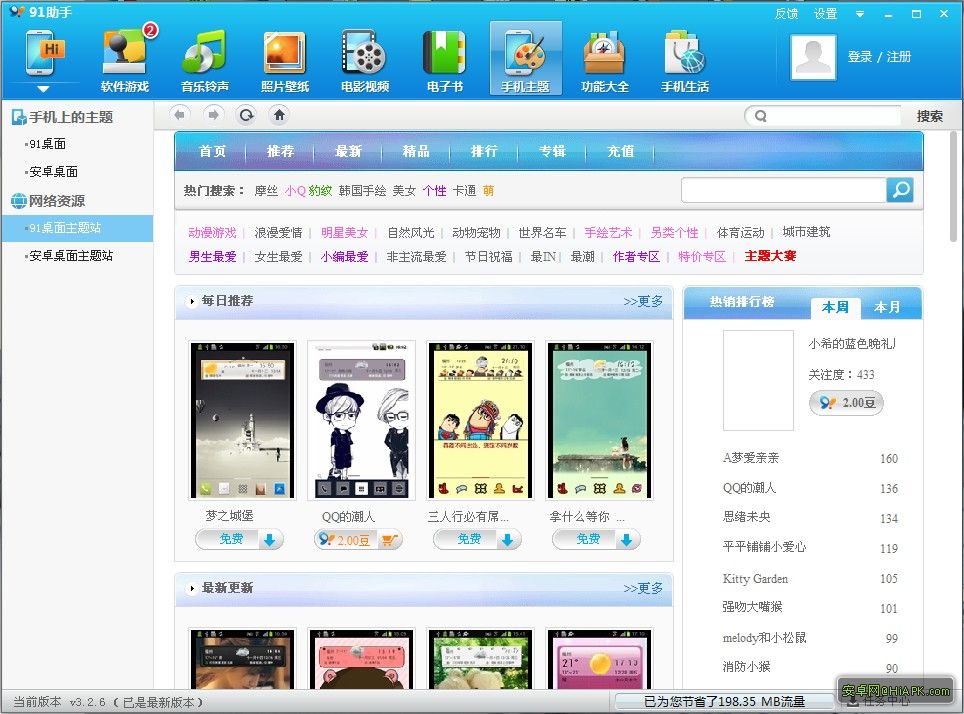Open the 电影视频 video section
Screen dimensions: 964x714
tap(365, 59)
